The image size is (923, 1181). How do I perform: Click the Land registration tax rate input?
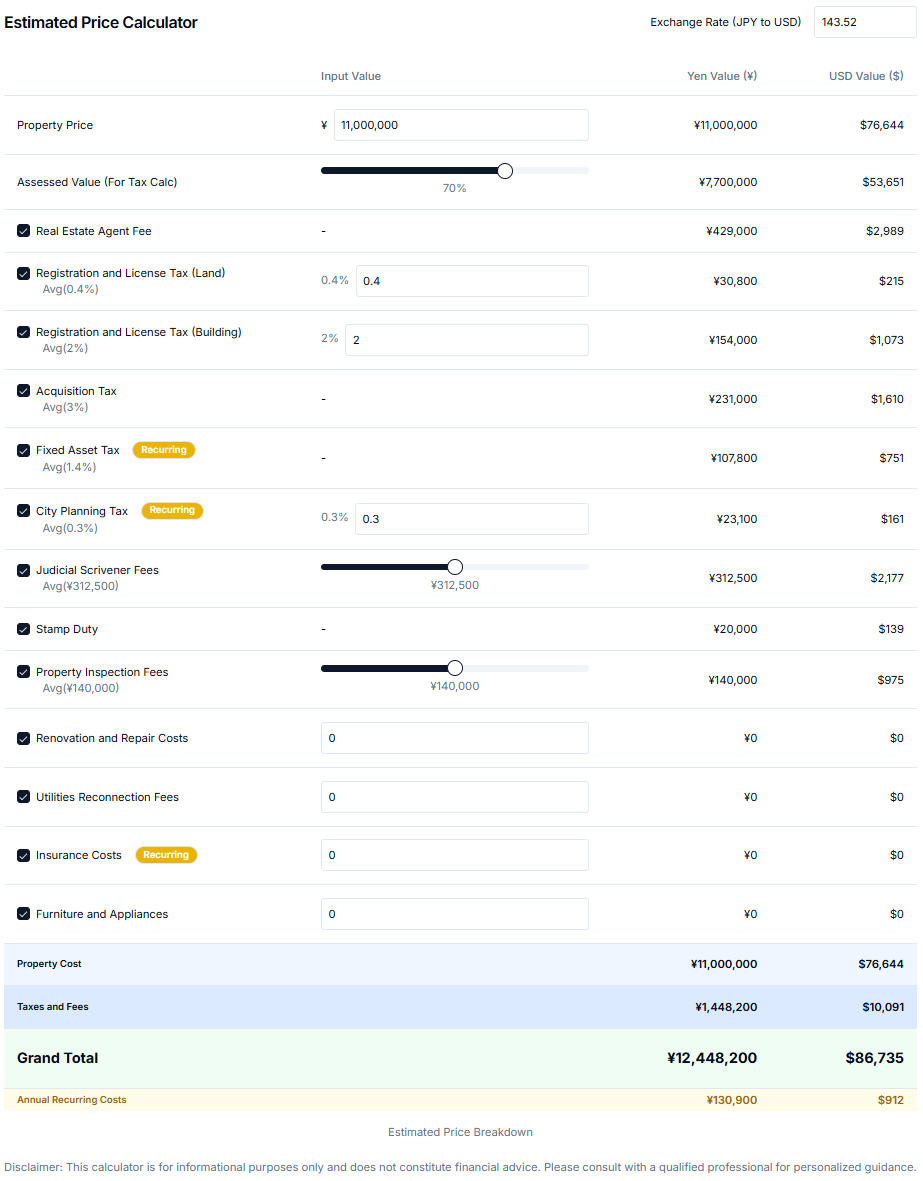[x=472, y=281]
